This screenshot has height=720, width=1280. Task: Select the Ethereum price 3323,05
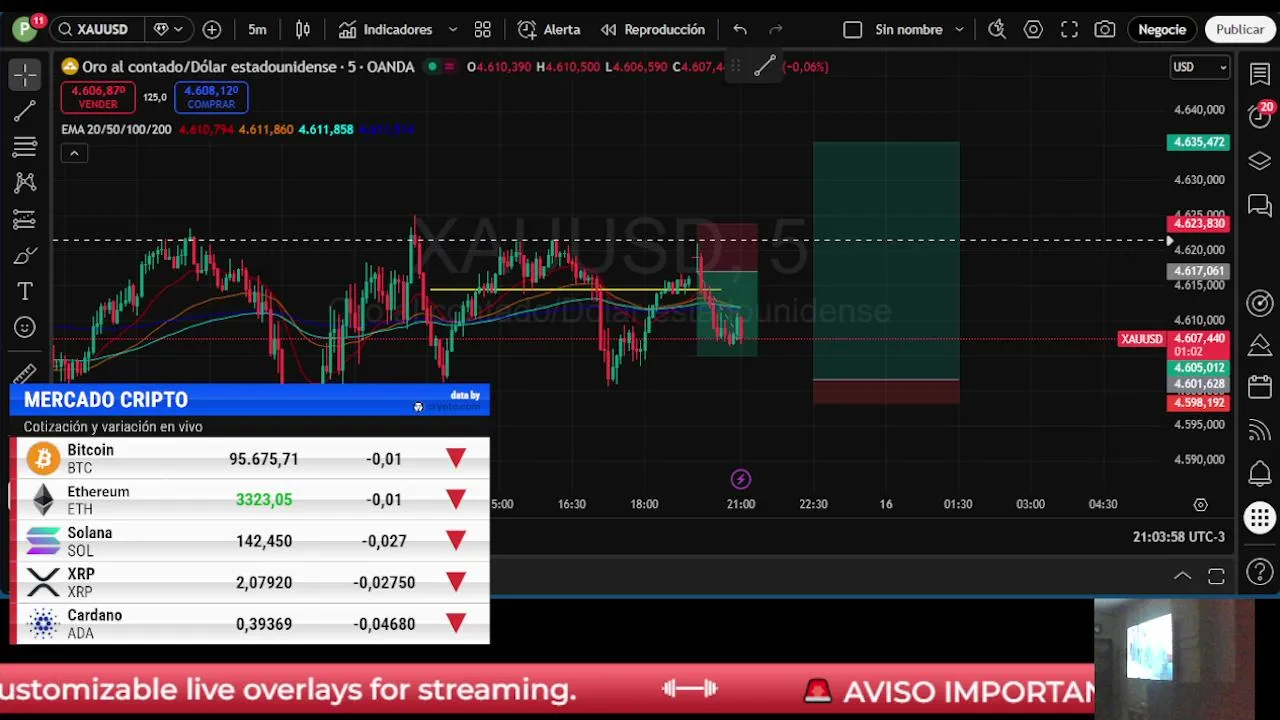(264, 500)
